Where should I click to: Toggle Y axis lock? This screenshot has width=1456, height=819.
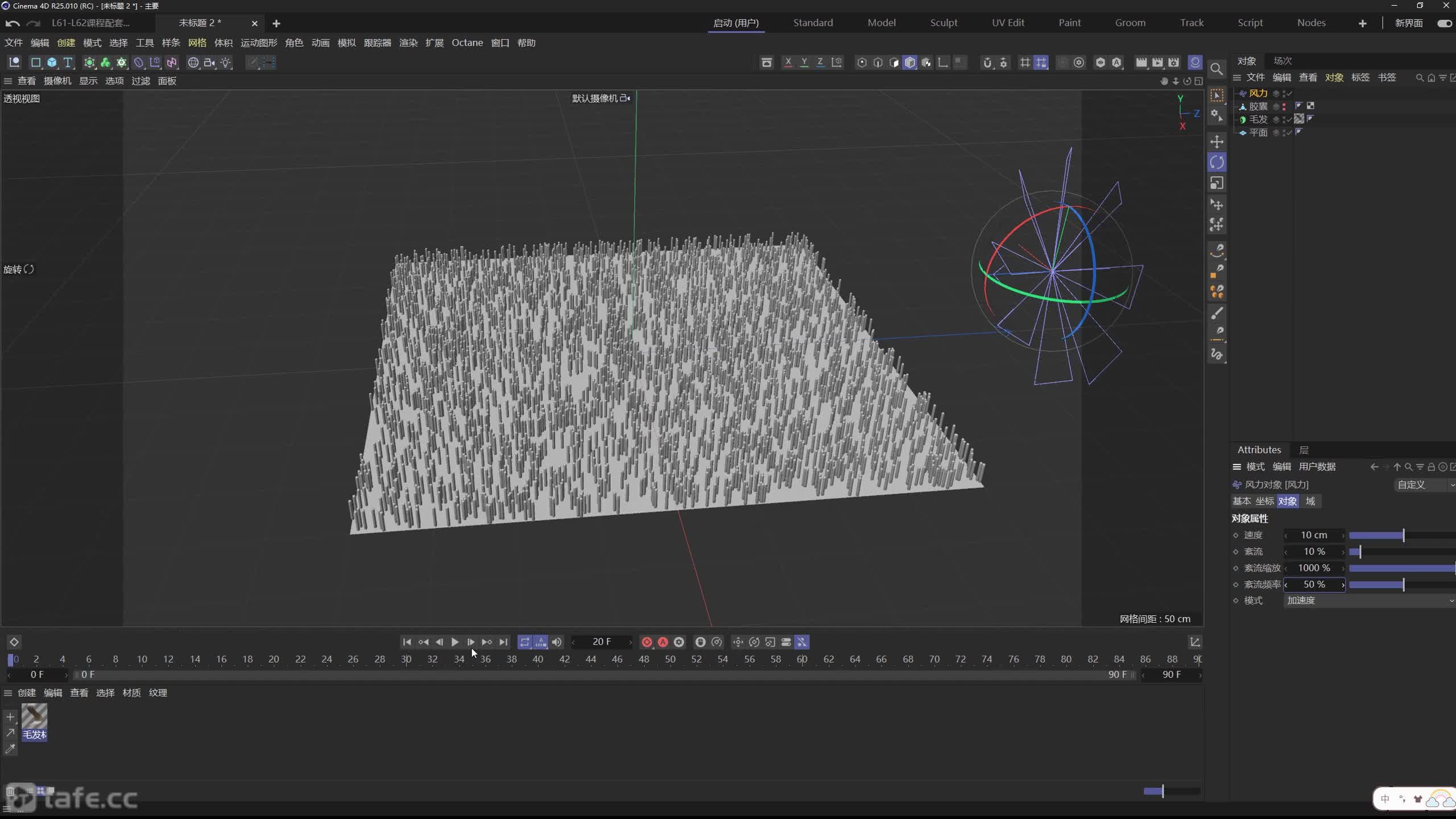tap(804, 63)
